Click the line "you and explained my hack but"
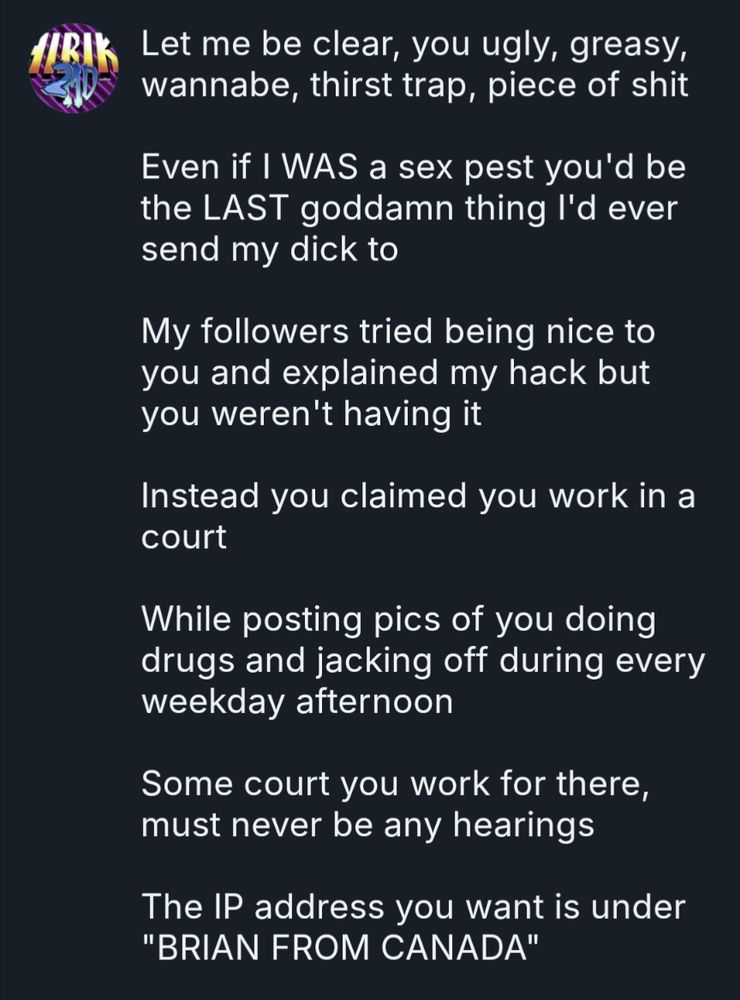The image size is (740, 1000). pos(396,372)
